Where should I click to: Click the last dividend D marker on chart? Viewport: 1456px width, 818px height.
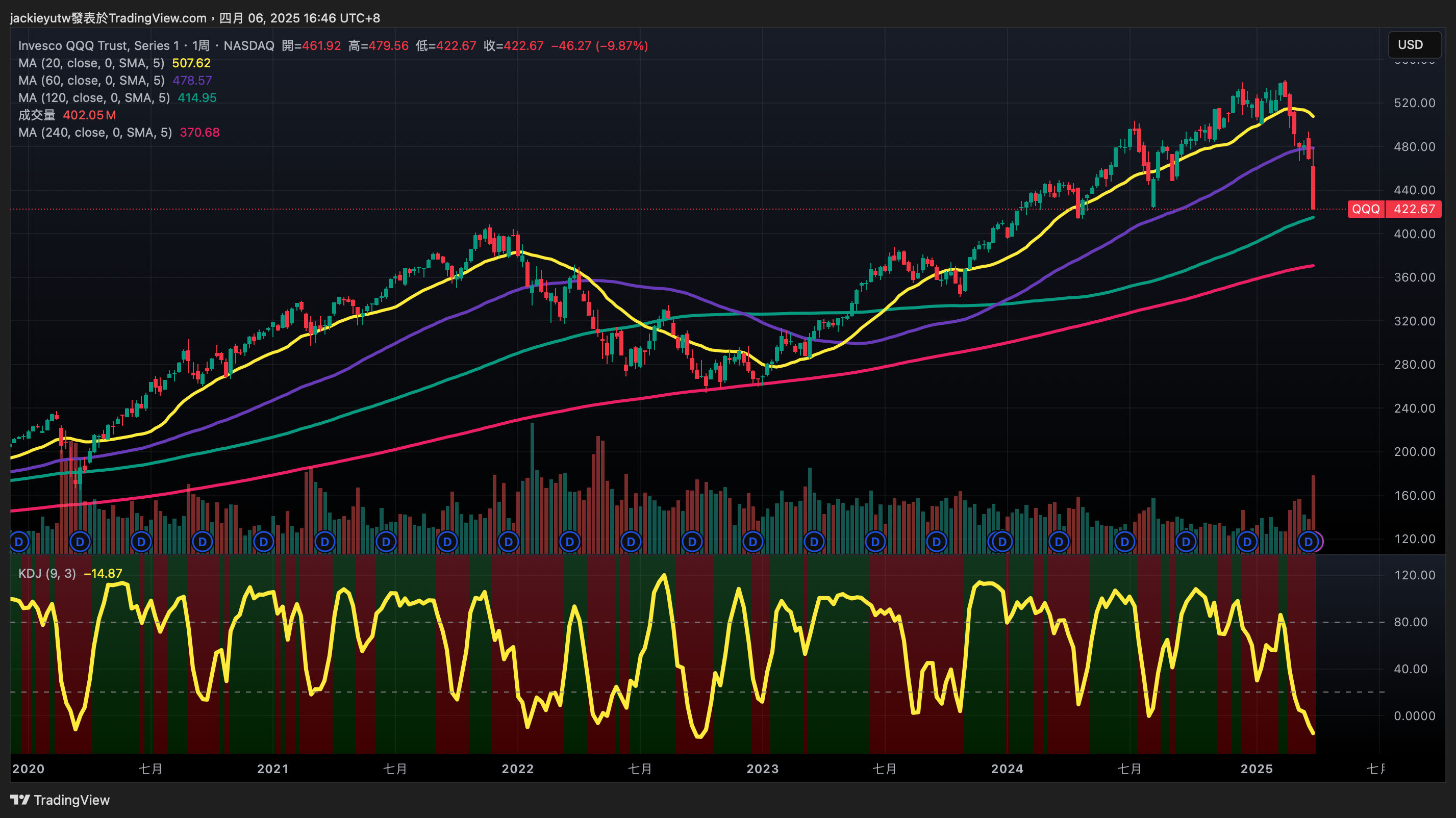click(x=1308, y=542)
